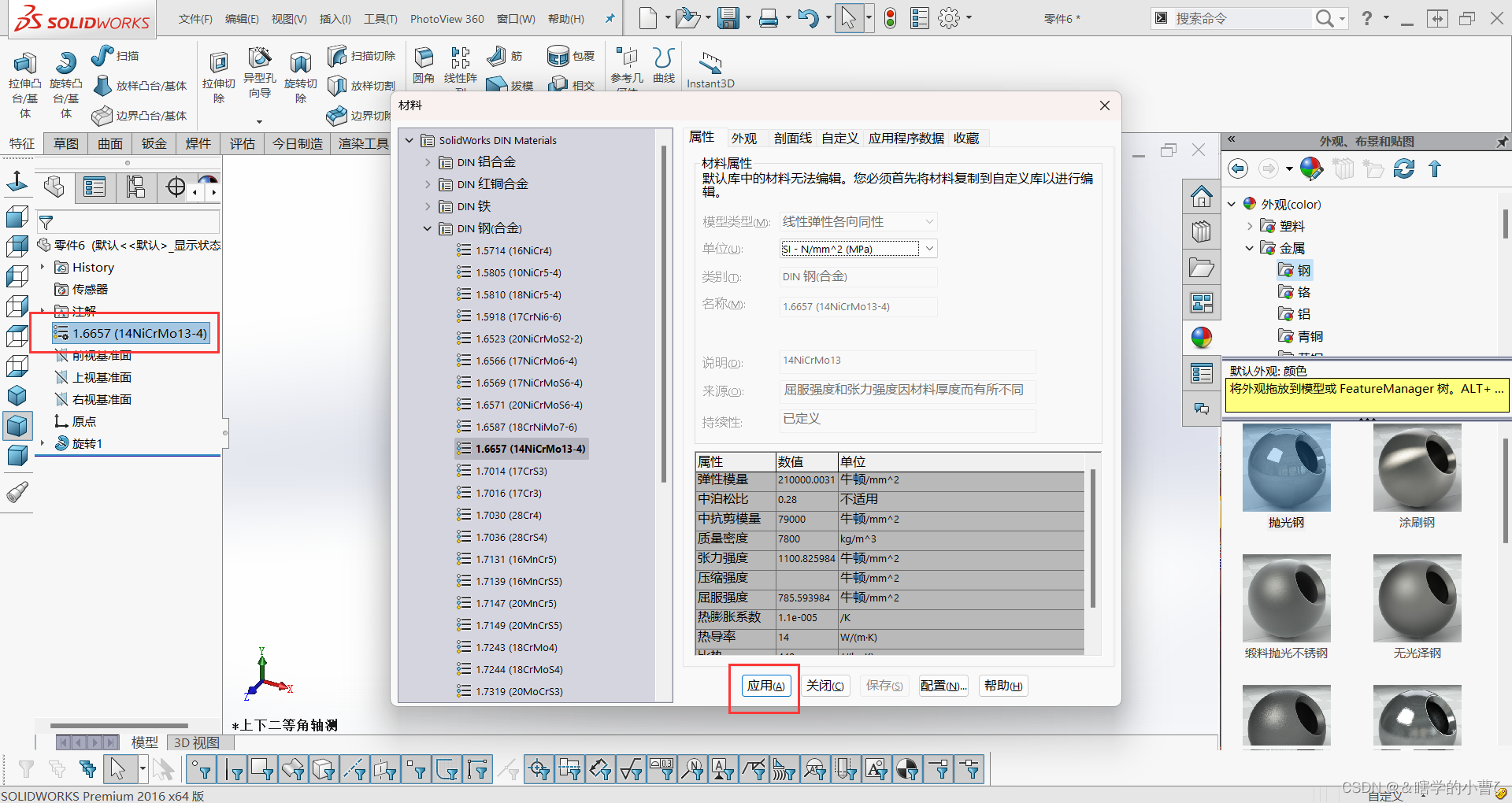The image size is (1512, 803).
Task: Click the filter funnel in feature tree
Action: coord(46,223)
